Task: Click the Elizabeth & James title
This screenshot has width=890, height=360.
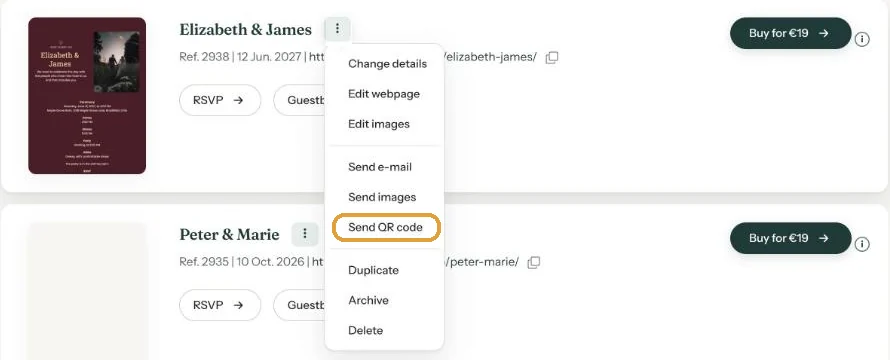Action: tap(246, 30)
